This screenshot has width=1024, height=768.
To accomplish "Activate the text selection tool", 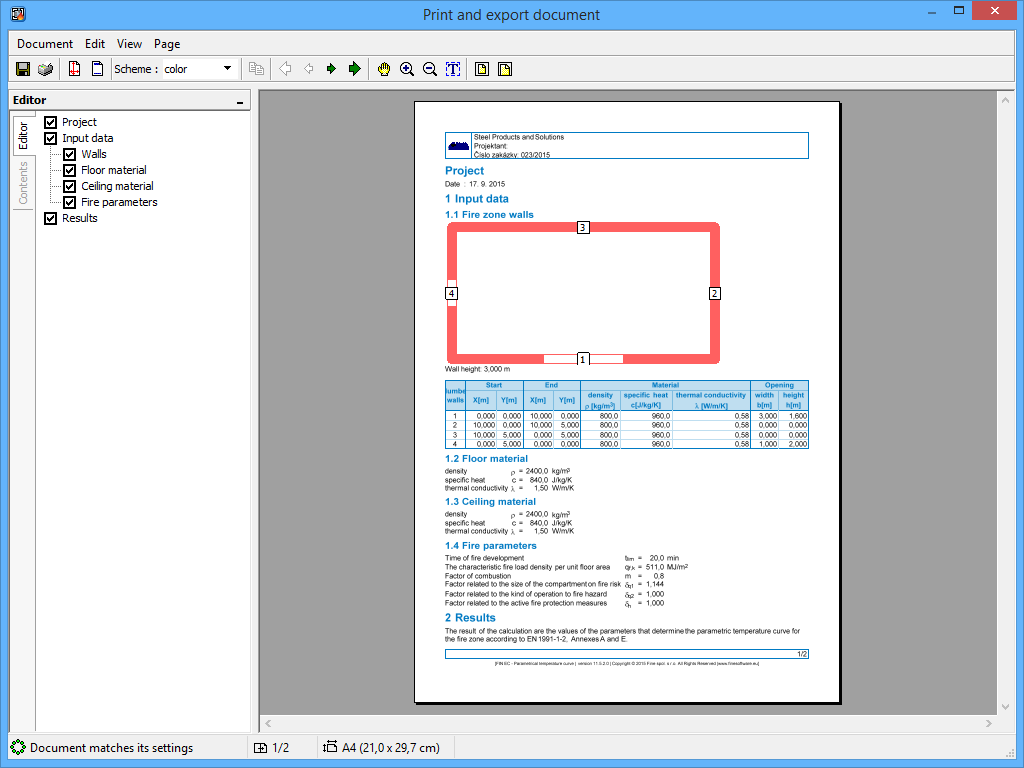I will click(452, 69).
